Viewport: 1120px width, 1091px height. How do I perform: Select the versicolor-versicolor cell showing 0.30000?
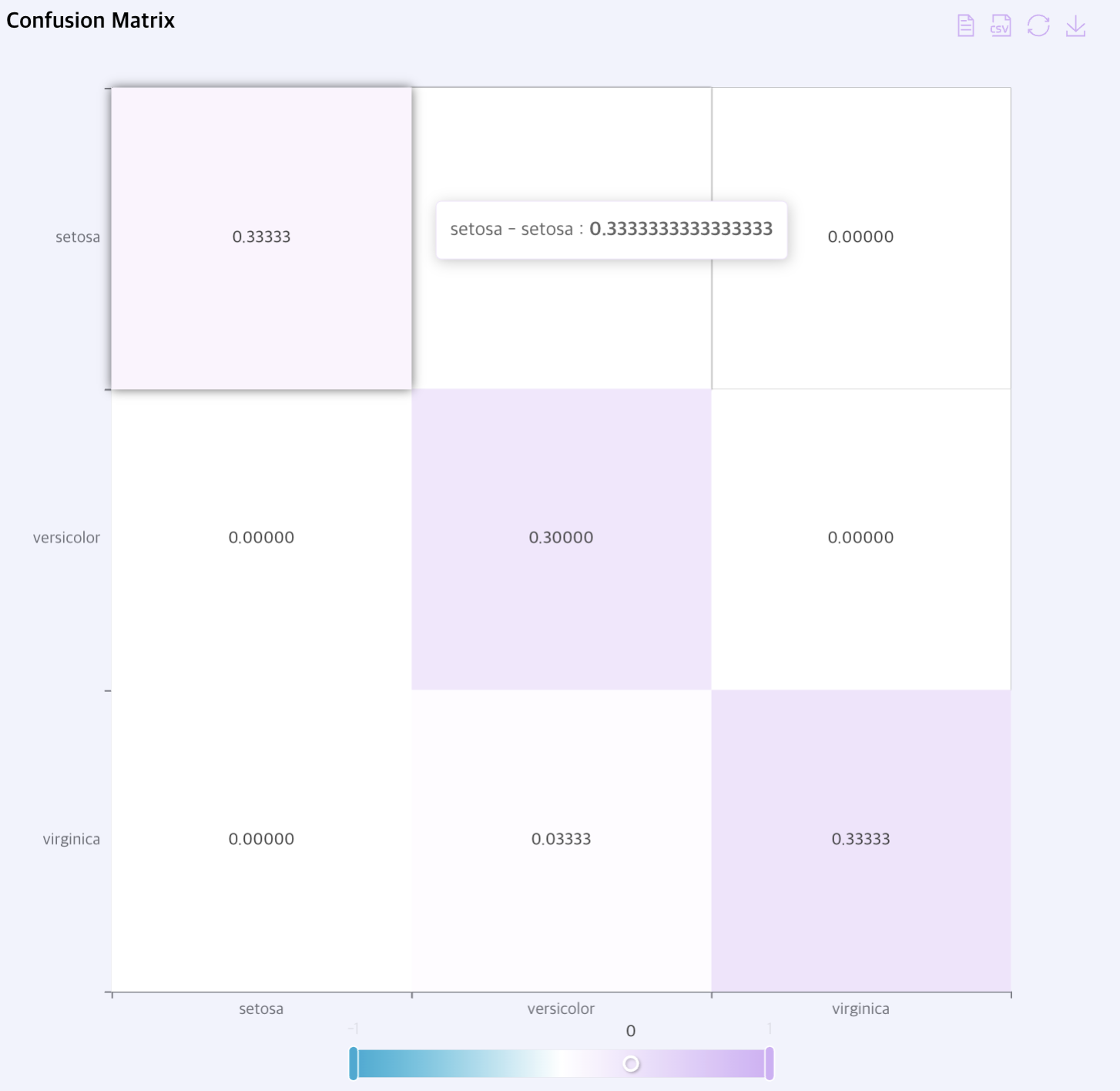[561, 538]
